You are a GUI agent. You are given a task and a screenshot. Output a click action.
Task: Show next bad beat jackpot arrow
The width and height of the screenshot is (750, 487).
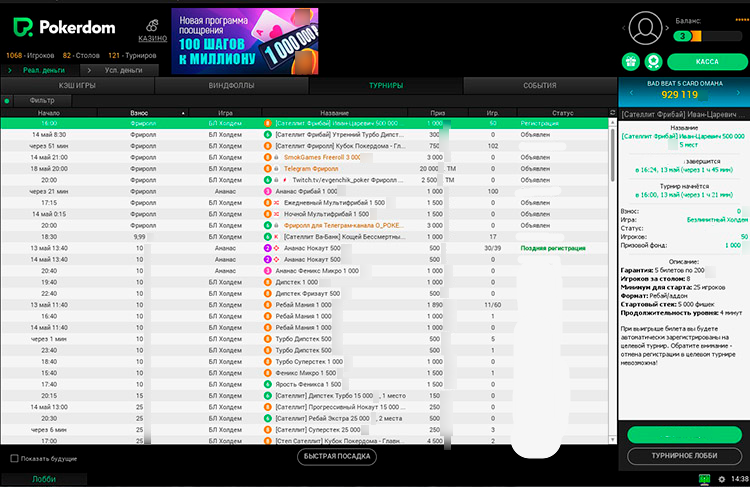[x=738, y=93]
